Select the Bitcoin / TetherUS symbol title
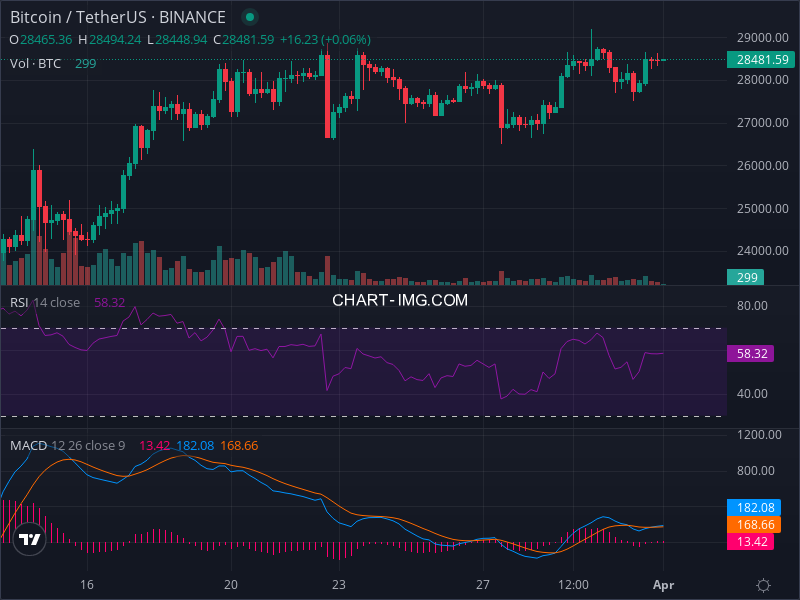The image size is (800, 600). pyautogui.click(x=118, y=17)
